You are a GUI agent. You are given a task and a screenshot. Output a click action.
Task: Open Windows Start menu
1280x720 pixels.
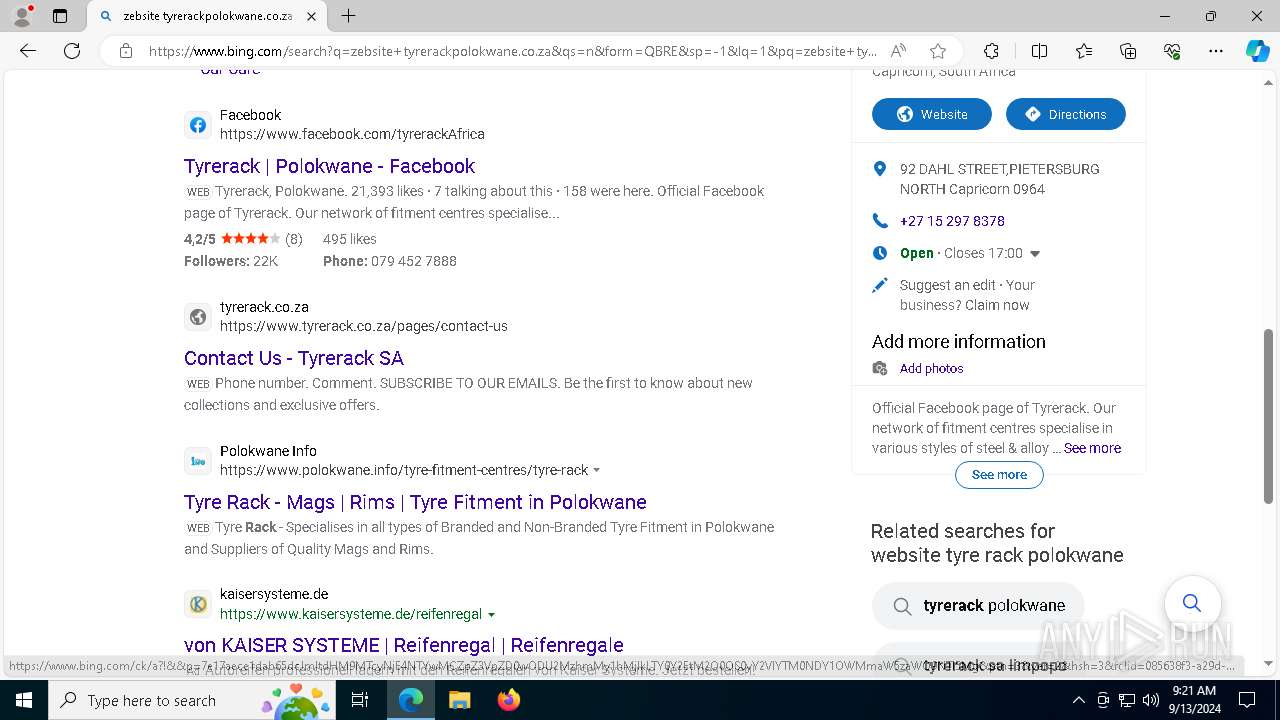[23, 700]
